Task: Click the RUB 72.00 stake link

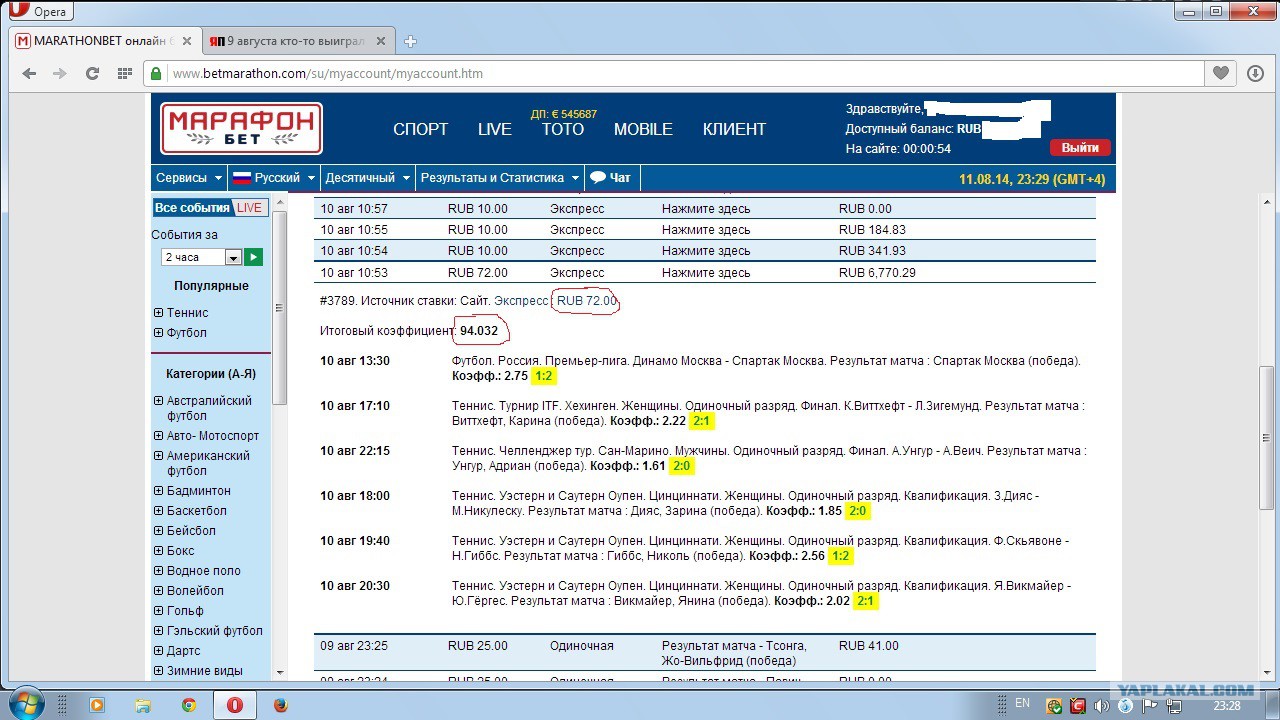Action: coord(587,301)
